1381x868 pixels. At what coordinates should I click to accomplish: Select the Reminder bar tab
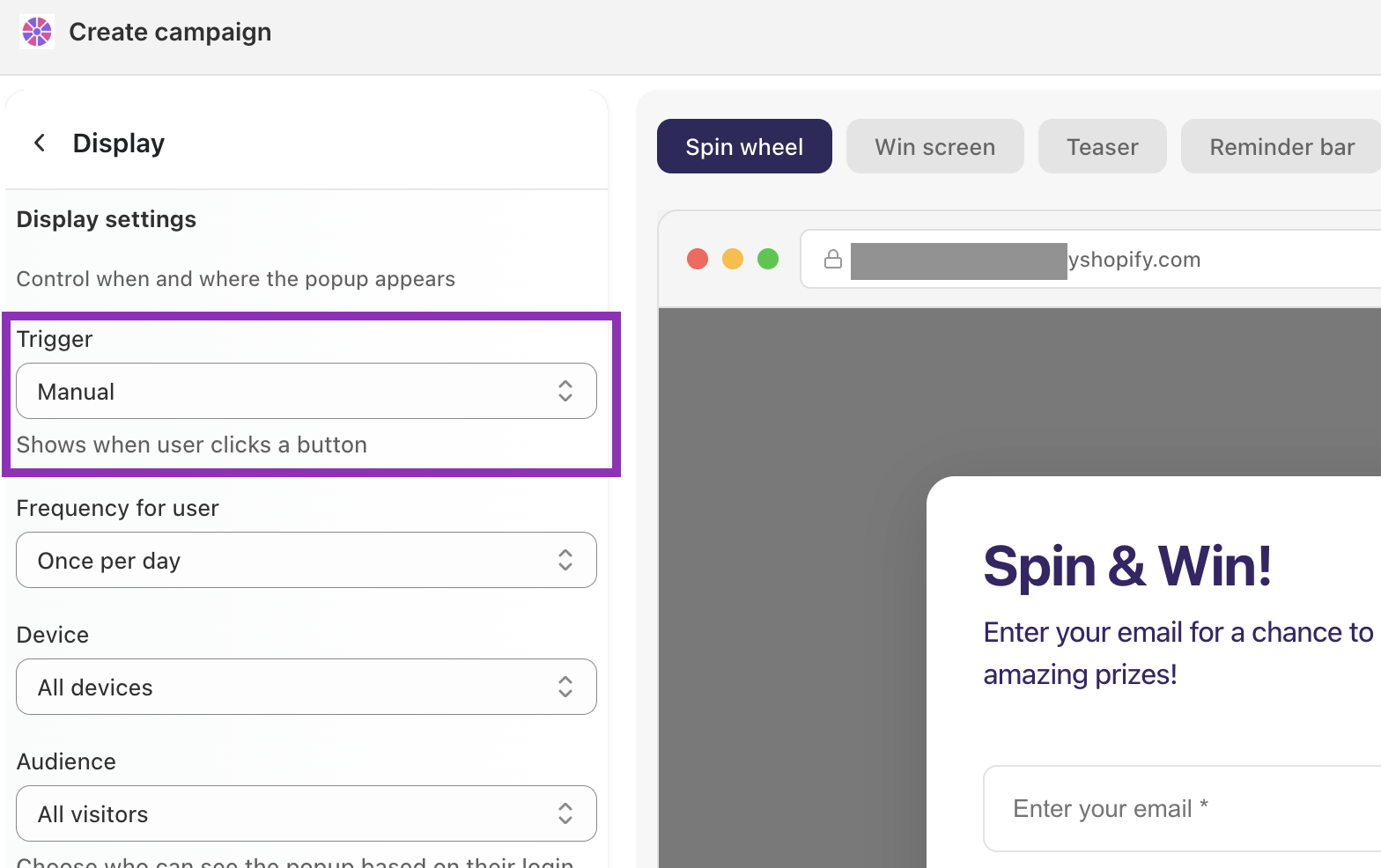(x=1281, y=146)
